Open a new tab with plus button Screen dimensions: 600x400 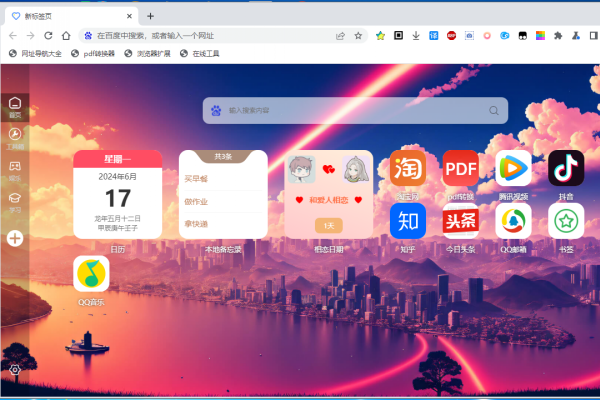[150, 16]
